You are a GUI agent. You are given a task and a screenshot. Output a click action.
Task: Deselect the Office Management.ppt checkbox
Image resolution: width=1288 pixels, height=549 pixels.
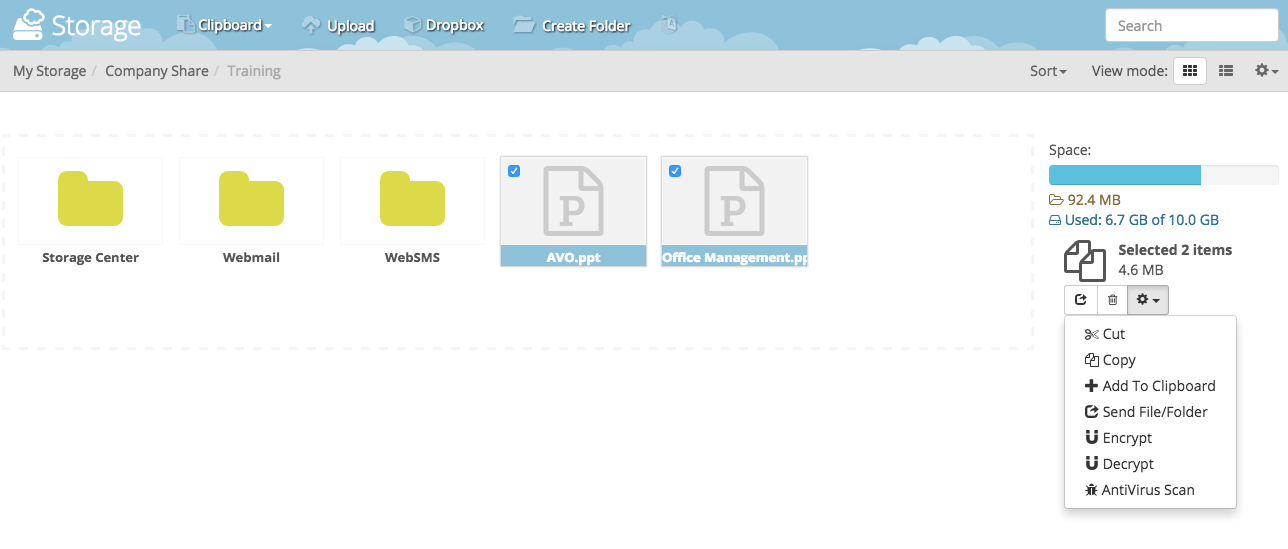point(675,171)
